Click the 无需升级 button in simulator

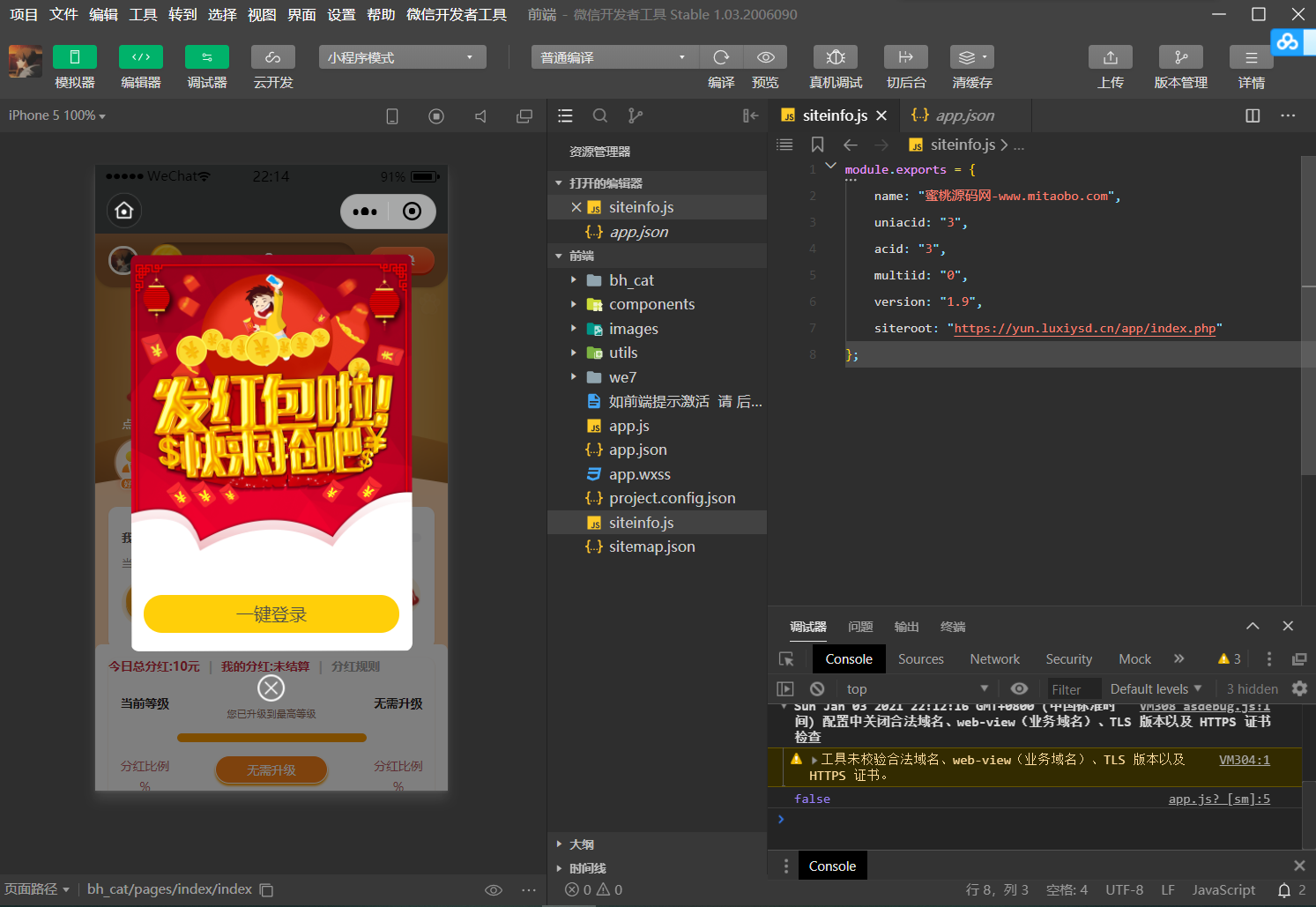coord(271,769)
